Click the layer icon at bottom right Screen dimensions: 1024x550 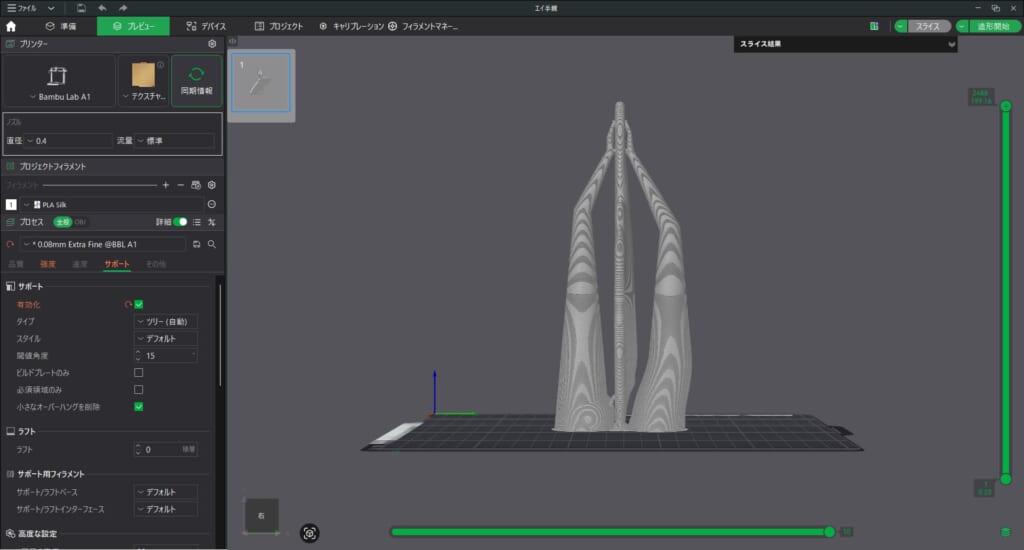[x=1006, y=532]
